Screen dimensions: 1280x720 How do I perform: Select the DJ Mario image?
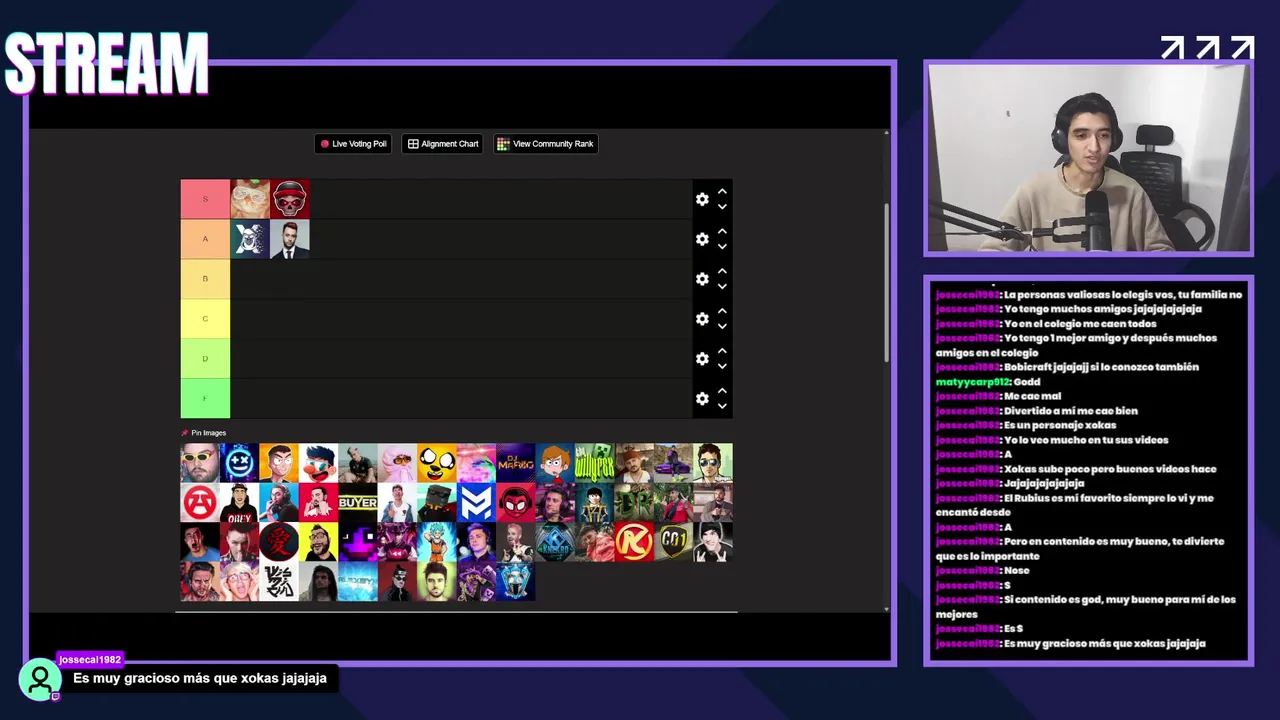[515, 463]
